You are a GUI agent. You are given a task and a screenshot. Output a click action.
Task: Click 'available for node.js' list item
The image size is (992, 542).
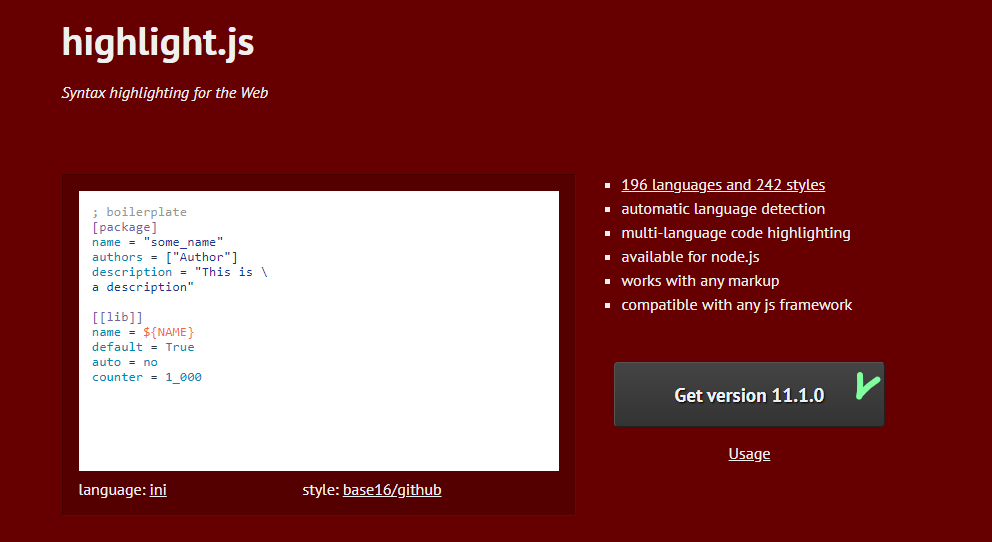tap(690, 257)
